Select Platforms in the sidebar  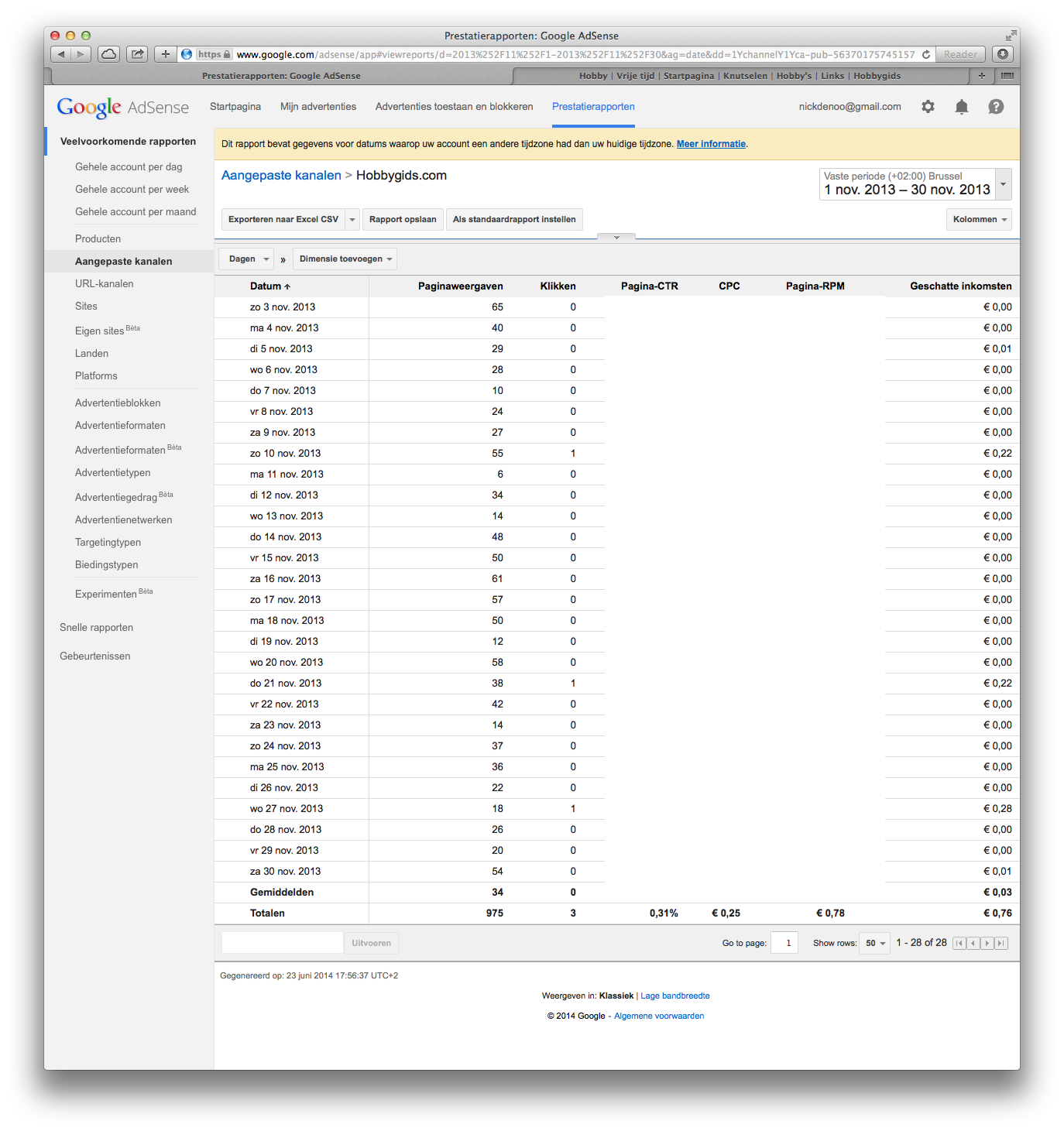[x=96, y=375]
